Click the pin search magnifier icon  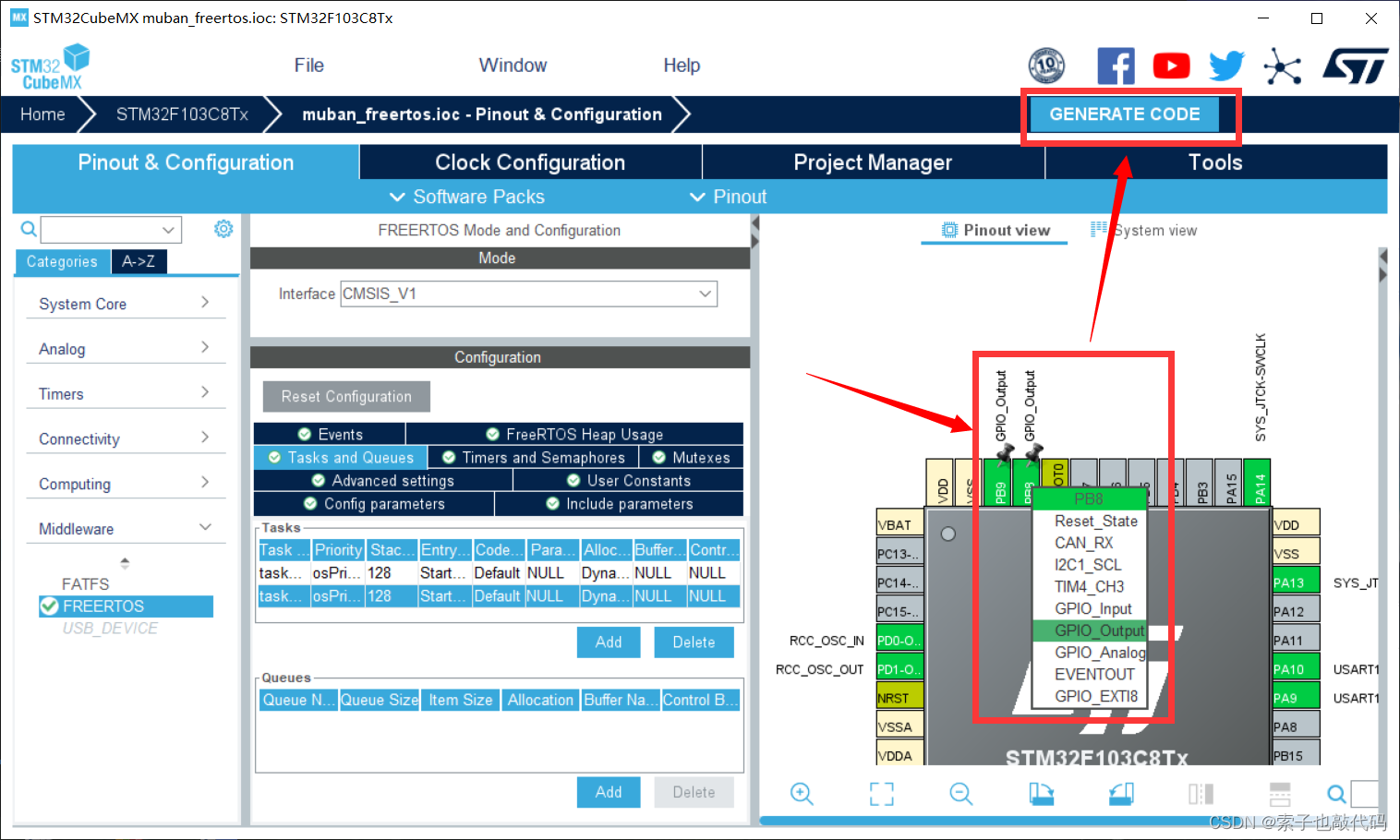1336,794
